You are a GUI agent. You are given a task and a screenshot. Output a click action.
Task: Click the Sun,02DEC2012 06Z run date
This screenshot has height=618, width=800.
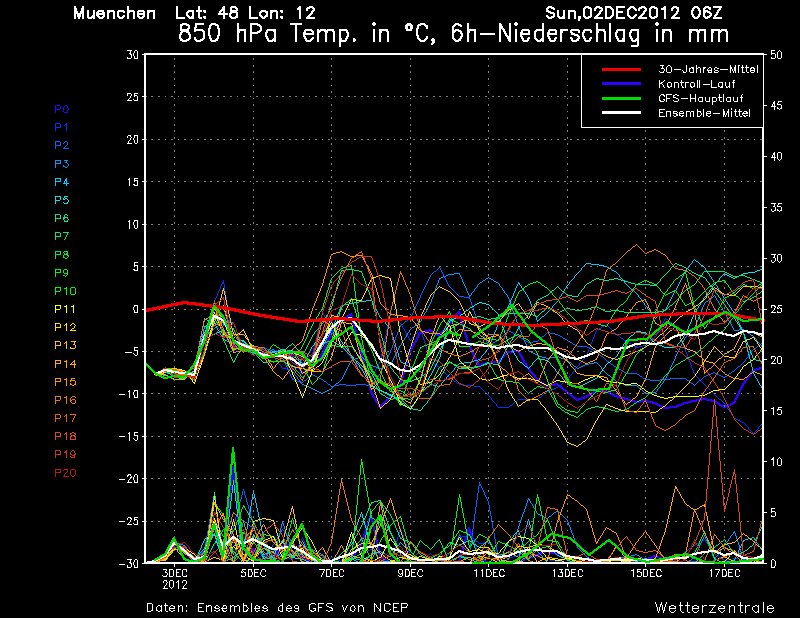(633, 13)
